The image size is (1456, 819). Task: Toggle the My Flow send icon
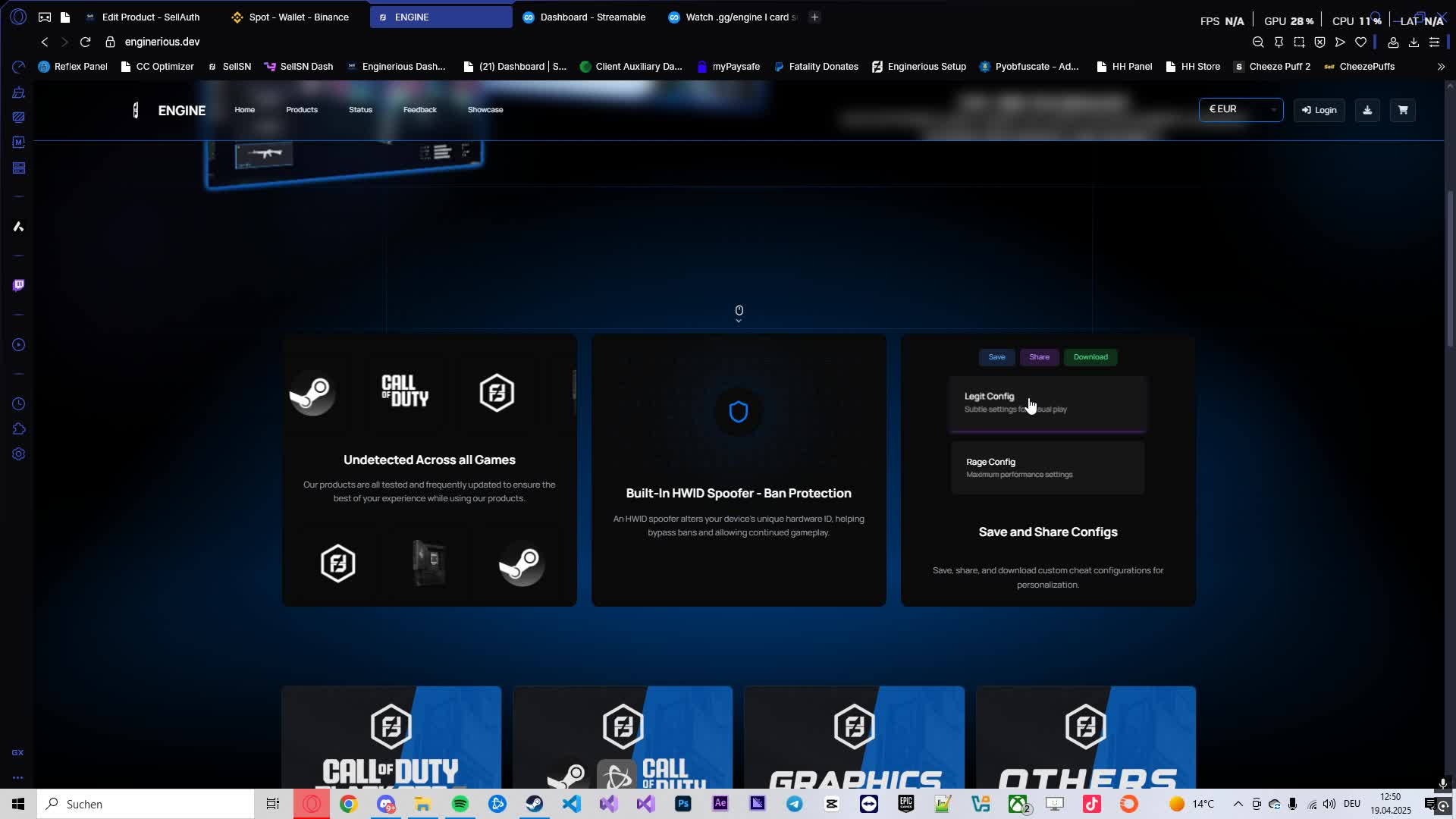click(x=1341, y=42)
